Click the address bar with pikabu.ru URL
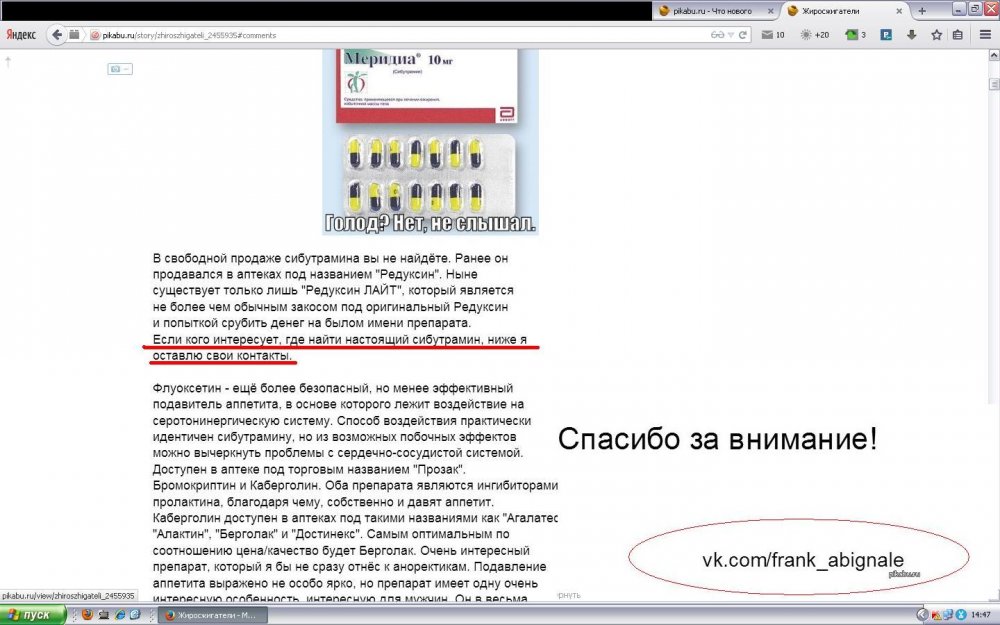1000x625 pixels. (400, 35)
